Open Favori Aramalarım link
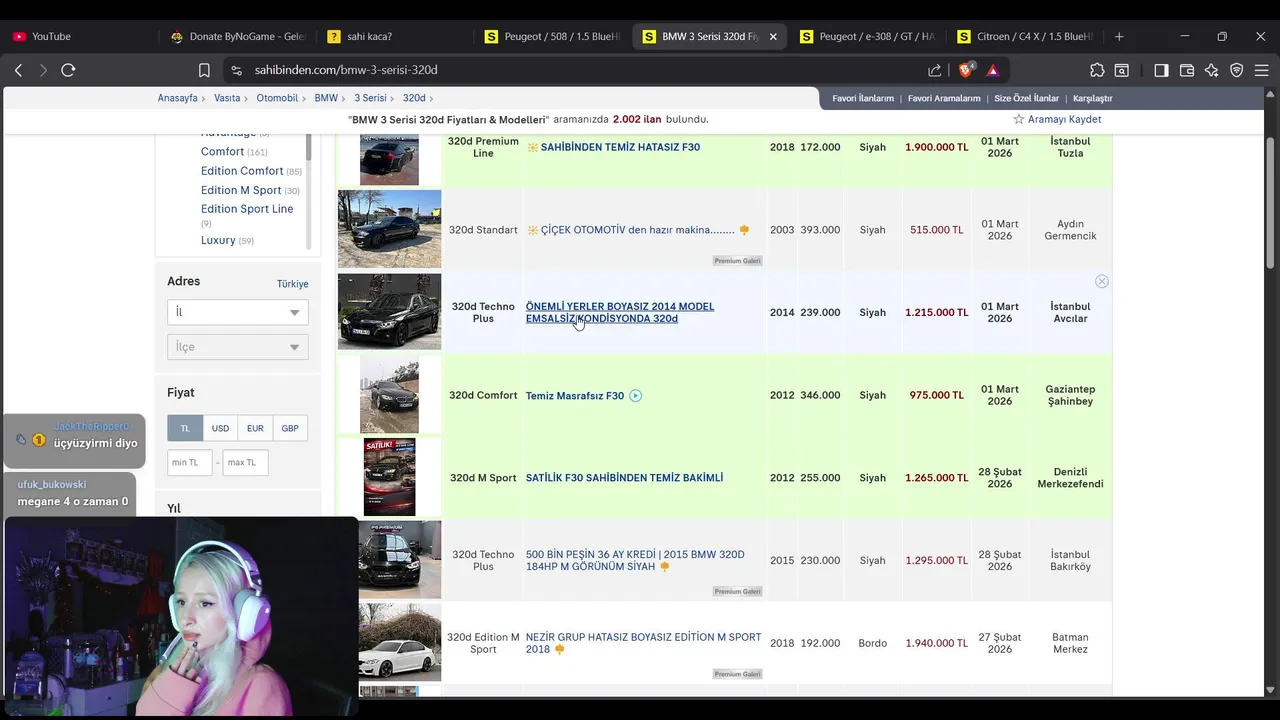 [x=944, y=98]
